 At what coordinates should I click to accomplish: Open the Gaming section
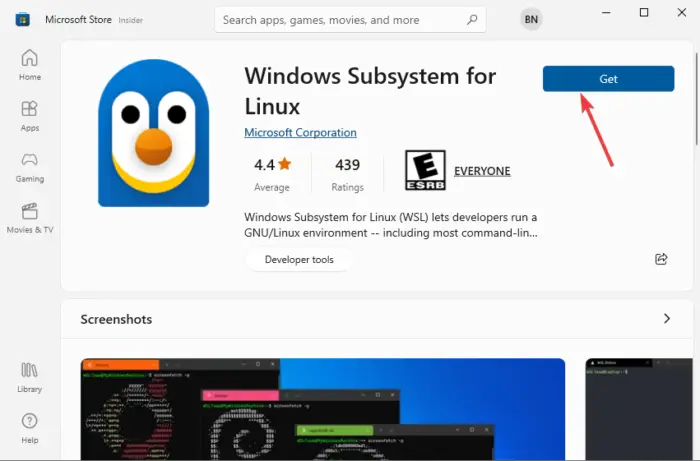tap(29, 167)
